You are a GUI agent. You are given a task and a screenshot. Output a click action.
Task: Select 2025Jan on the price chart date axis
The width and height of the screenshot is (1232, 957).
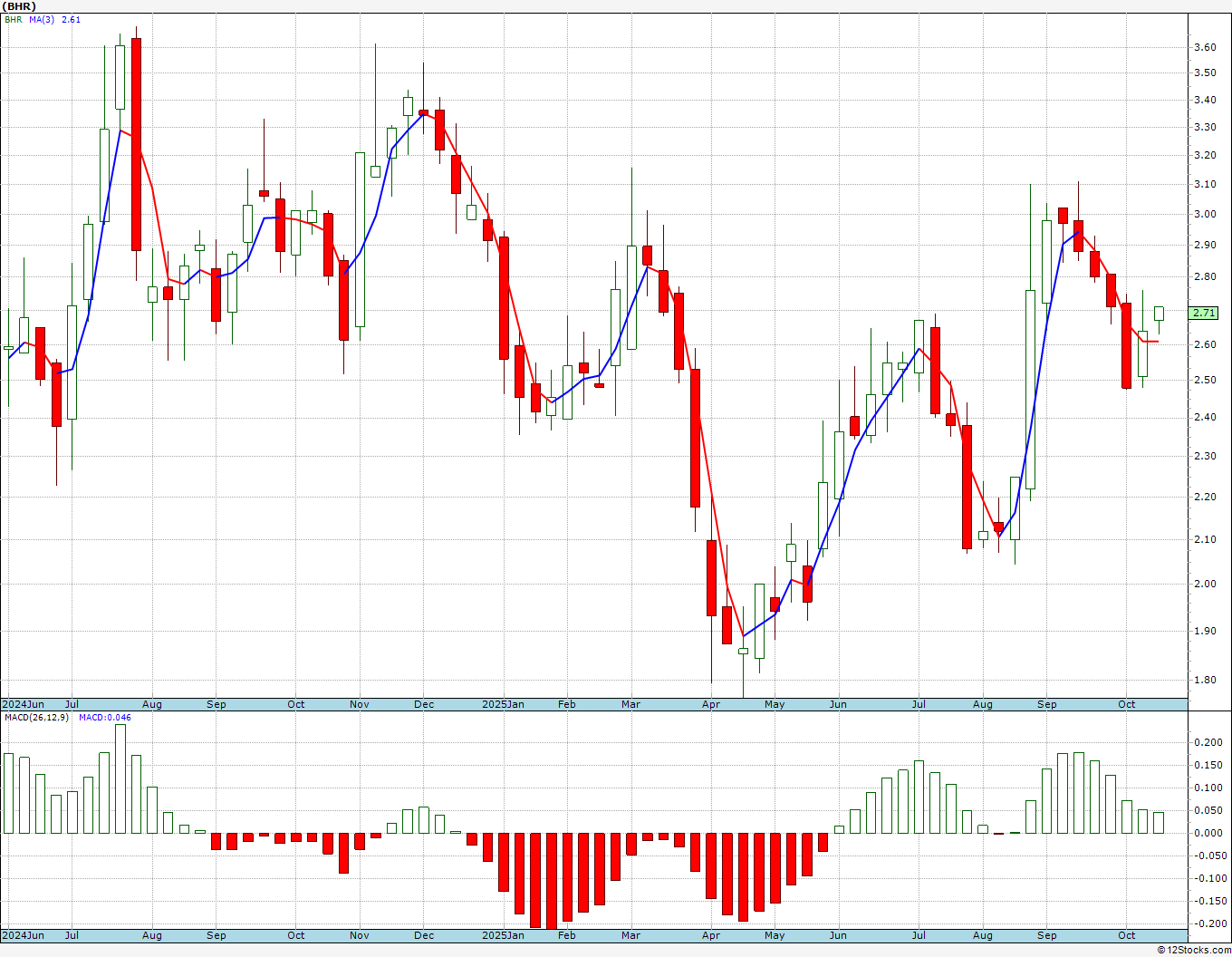[503, 704]
